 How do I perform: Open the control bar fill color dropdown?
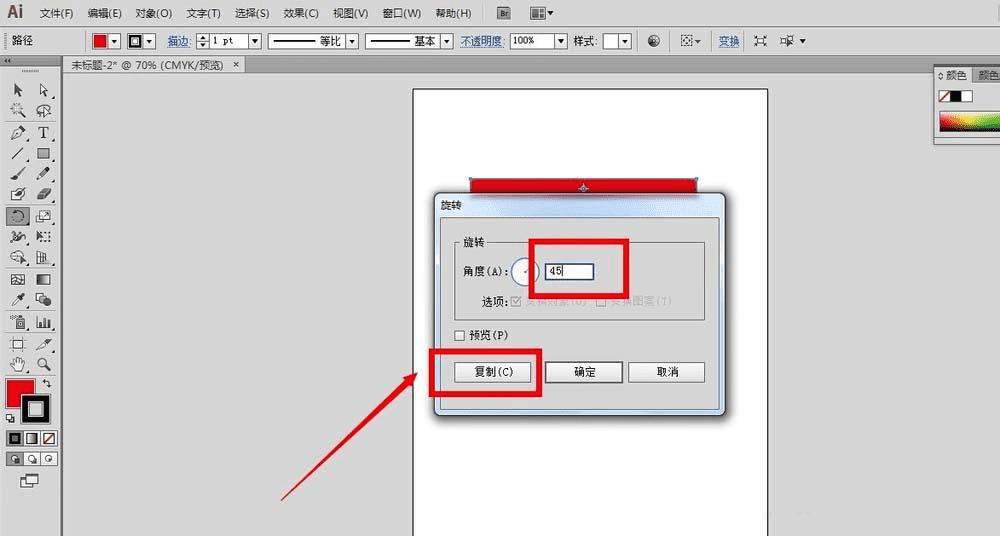[x=114, y=41]
